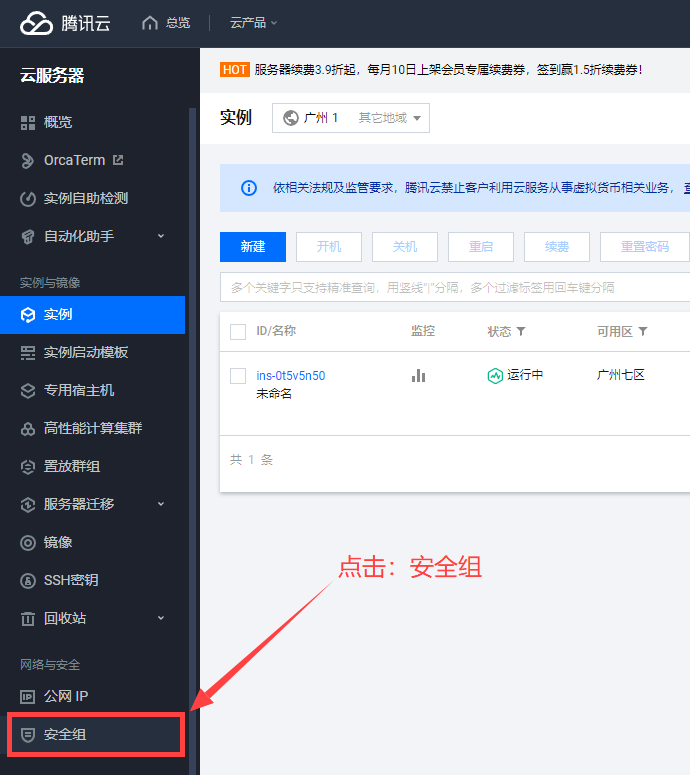
Task: Select 实例启动模板 in the sidebar
Action: 85,352
